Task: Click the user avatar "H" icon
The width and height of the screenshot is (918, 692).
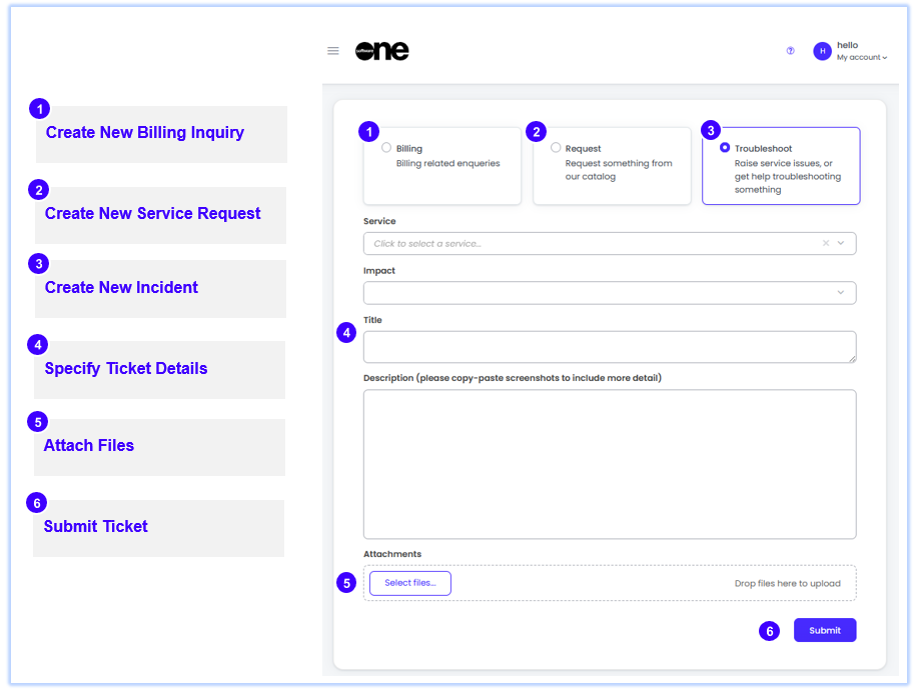Action: pyautogui.click(x=822, y=51)
